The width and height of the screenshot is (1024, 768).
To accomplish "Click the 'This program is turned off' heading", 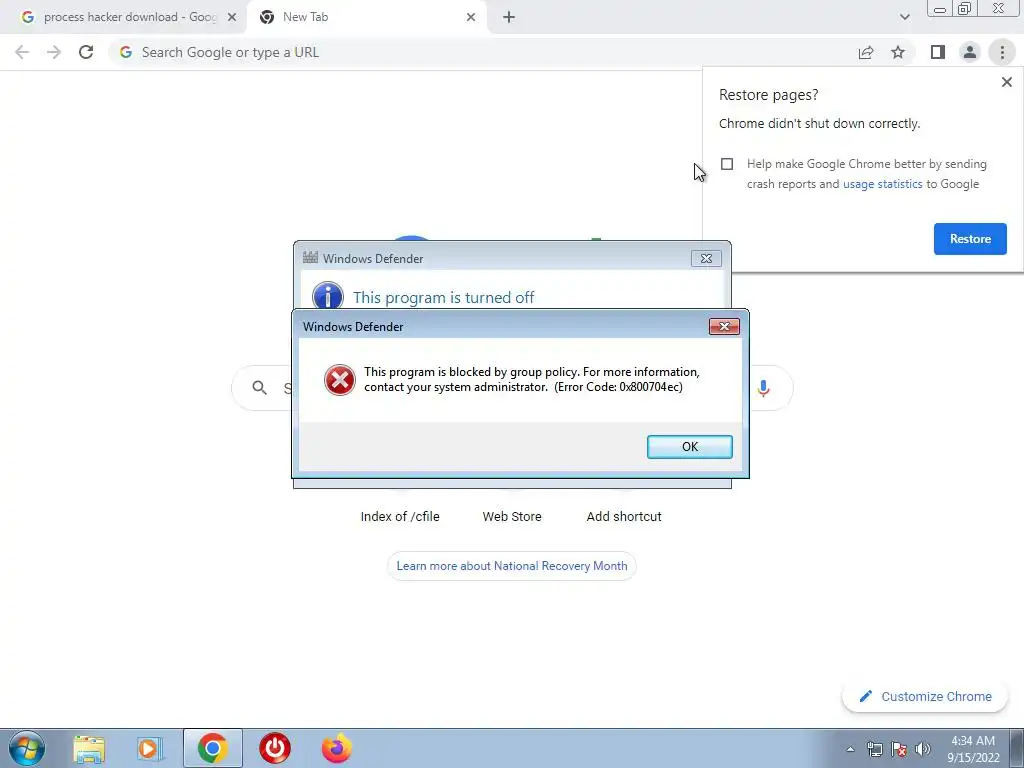I will [x=443, y=298].
